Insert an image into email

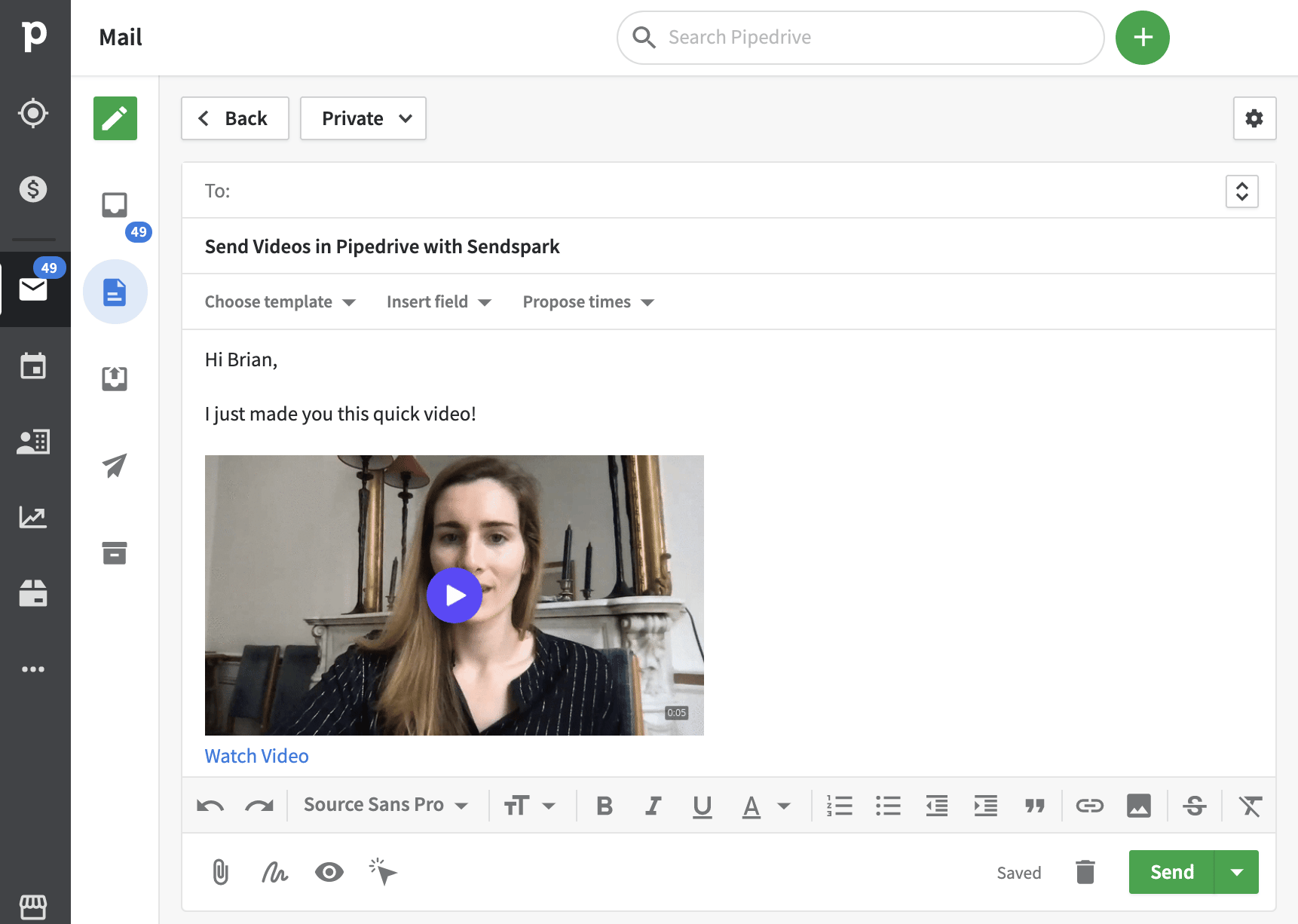click(x=1139, y=806)
